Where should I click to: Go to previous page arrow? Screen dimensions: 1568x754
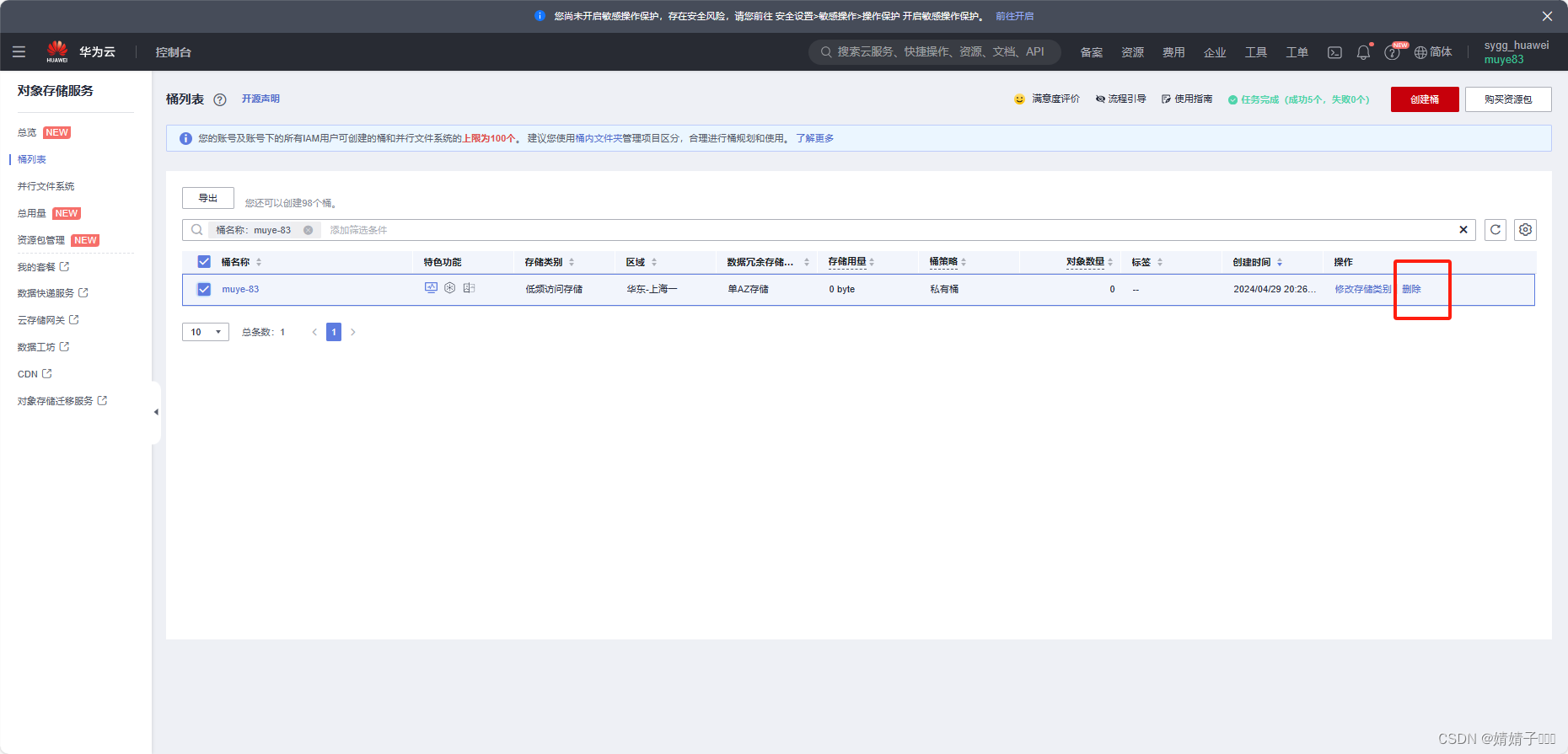[x=314, y=332]
